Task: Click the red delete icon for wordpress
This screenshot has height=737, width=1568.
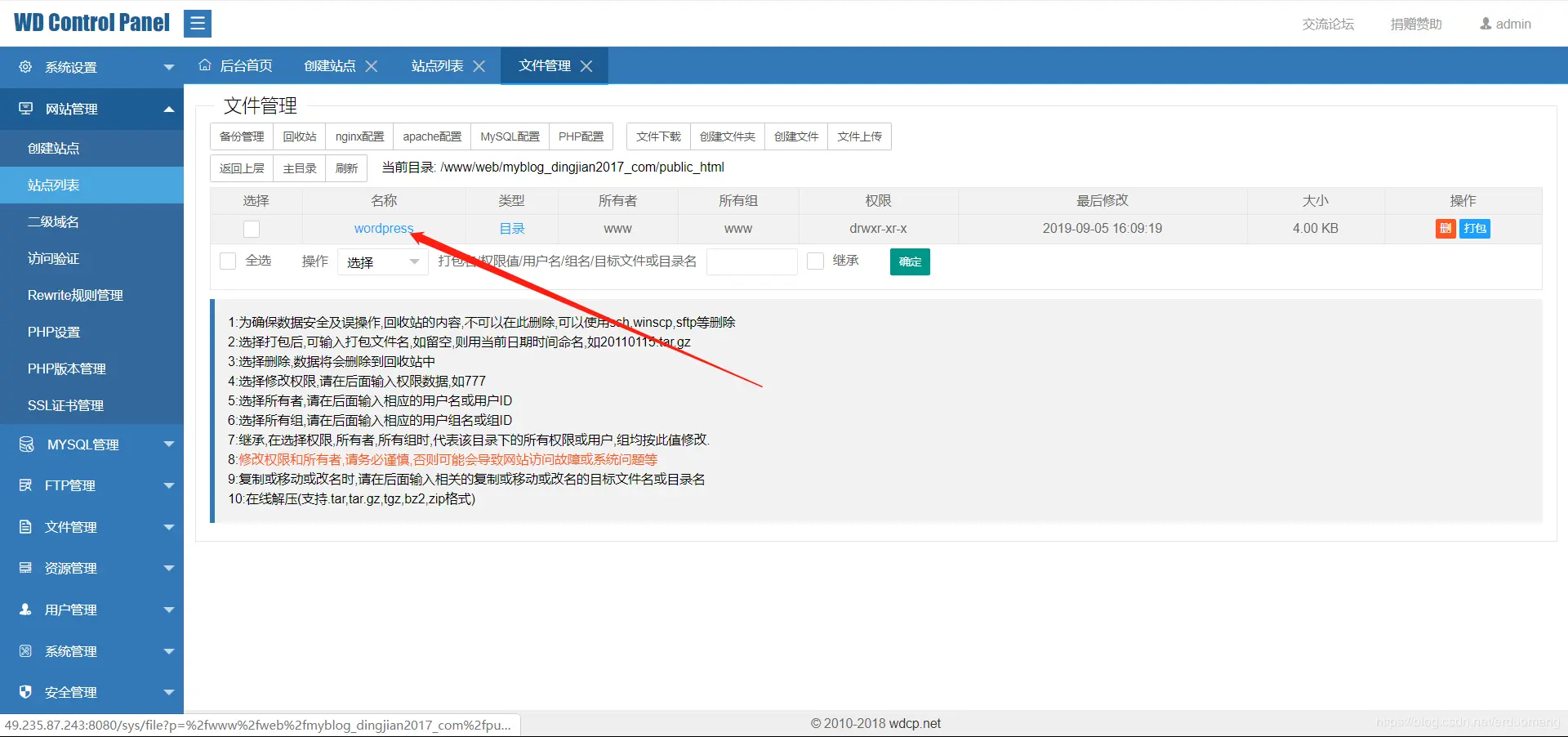Action: 1445,229
